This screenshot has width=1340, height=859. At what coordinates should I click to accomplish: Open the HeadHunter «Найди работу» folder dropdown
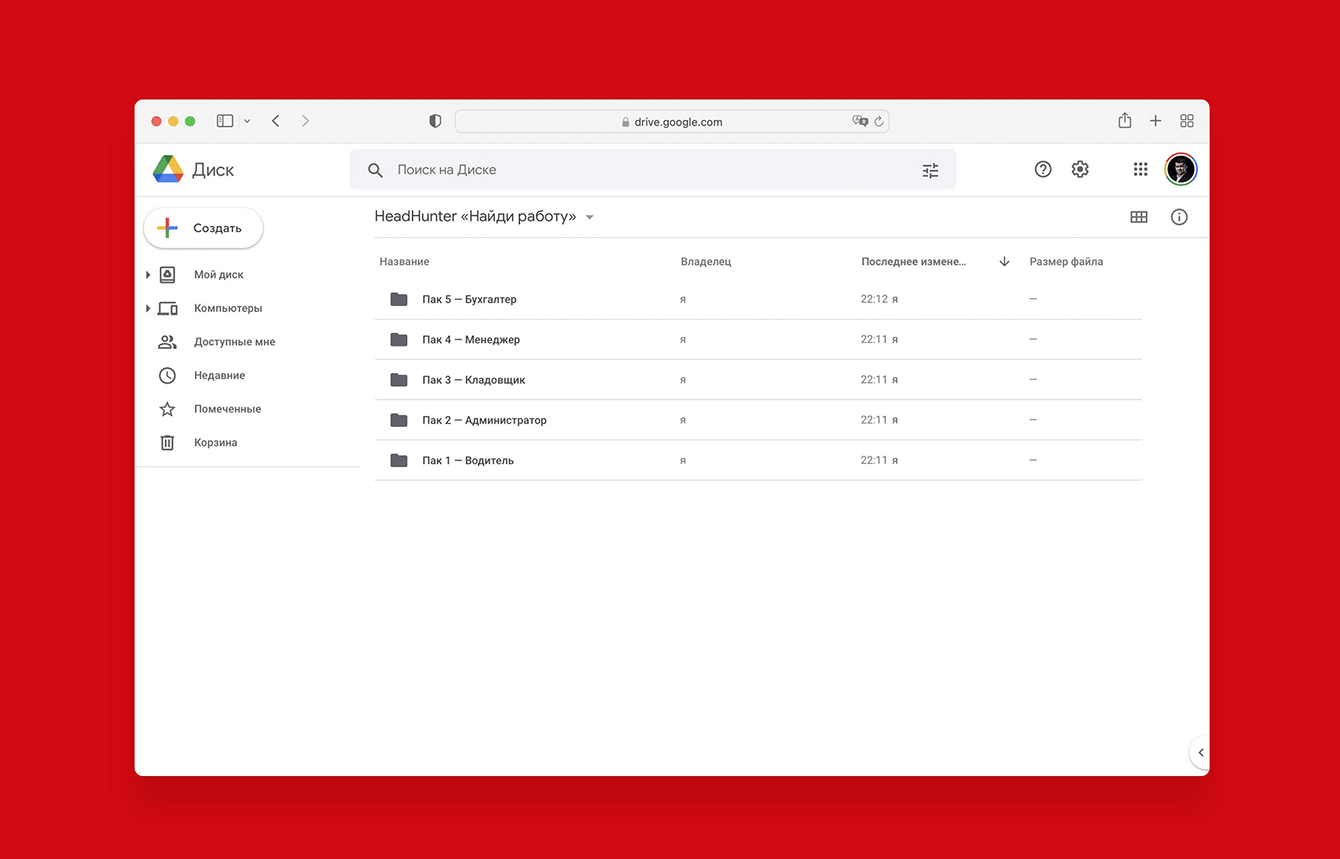pyautogui.click(x=590, y=217)
